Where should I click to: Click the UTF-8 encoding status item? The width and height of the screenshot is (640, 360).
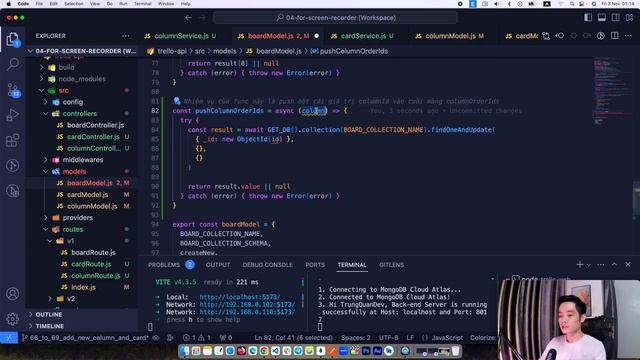click(x=388, y=338)
